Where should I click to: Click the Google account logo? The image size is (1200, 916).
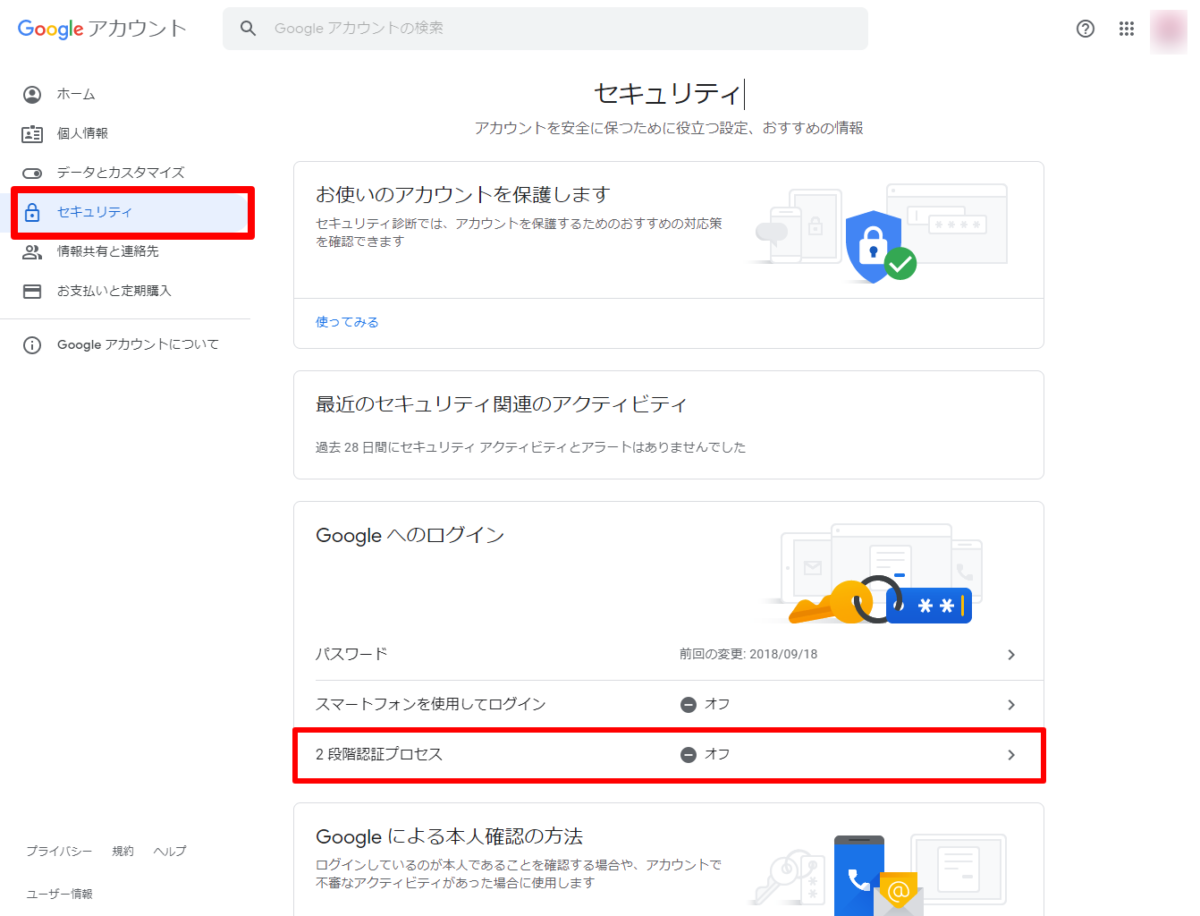[x=102, y=28]
